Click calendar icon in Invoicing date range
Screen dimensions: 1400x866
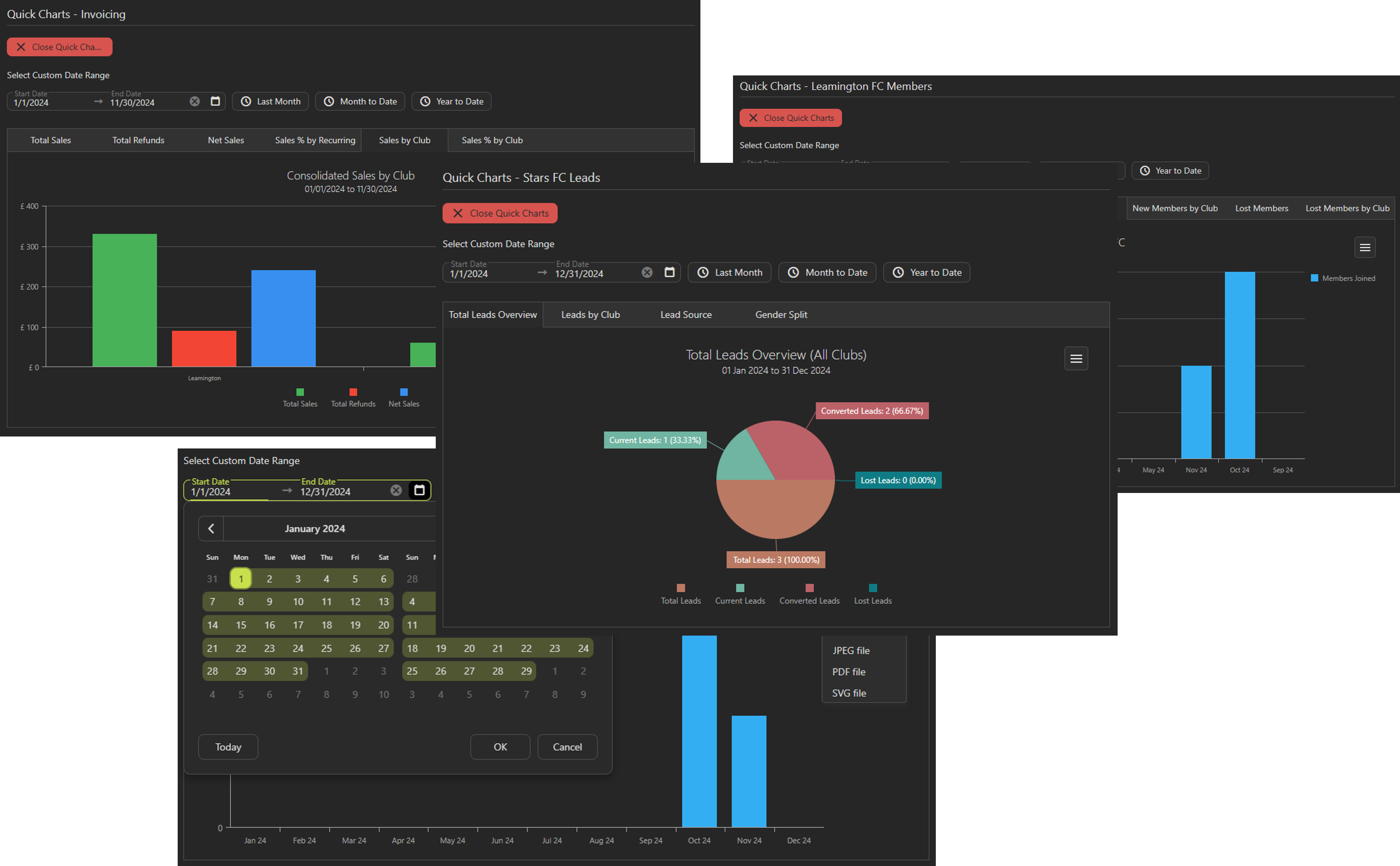tap(215, 101)
